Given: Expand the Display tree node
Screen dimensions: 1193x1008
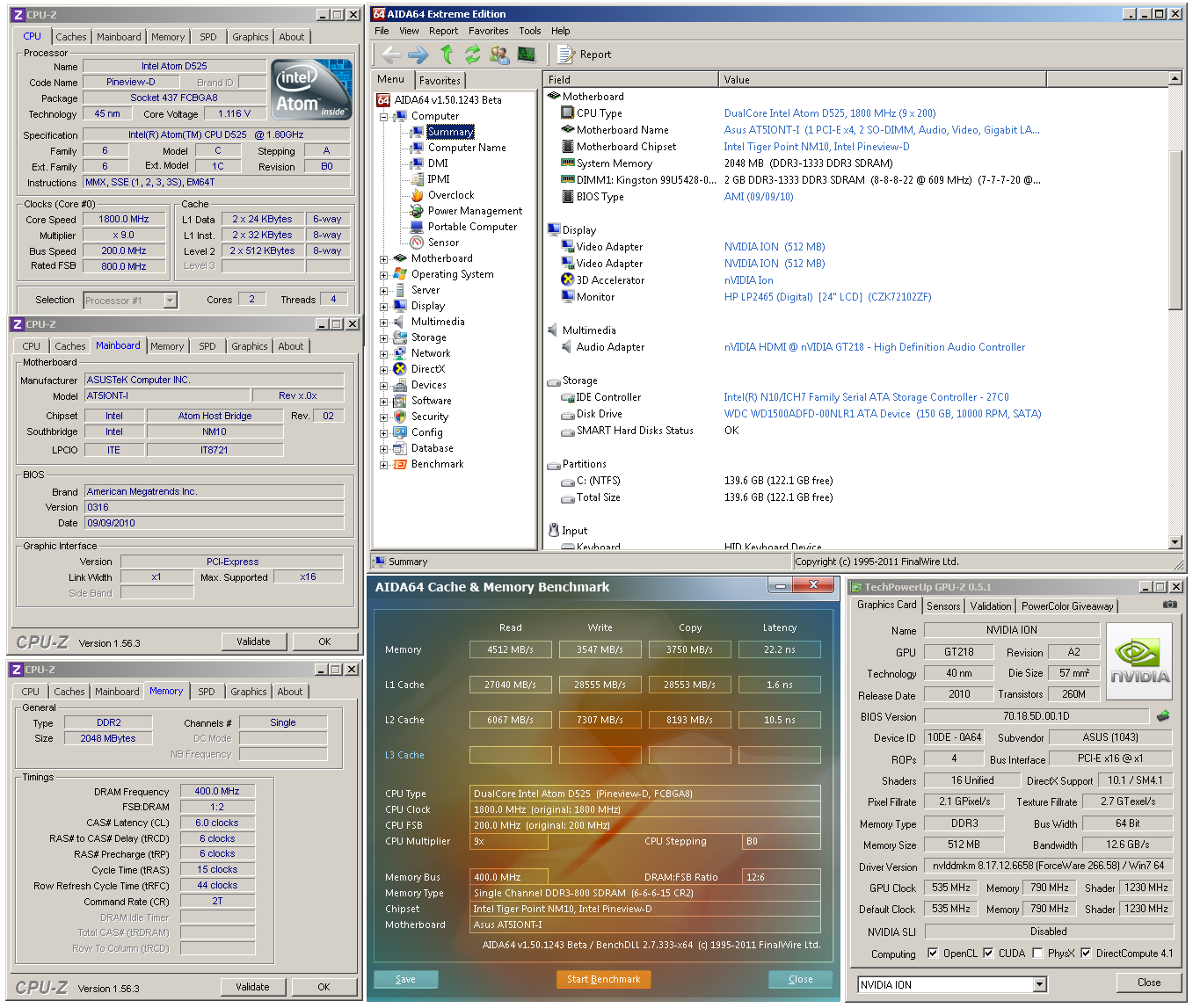Looking at the screenshot, I should [x=383, y=307].
